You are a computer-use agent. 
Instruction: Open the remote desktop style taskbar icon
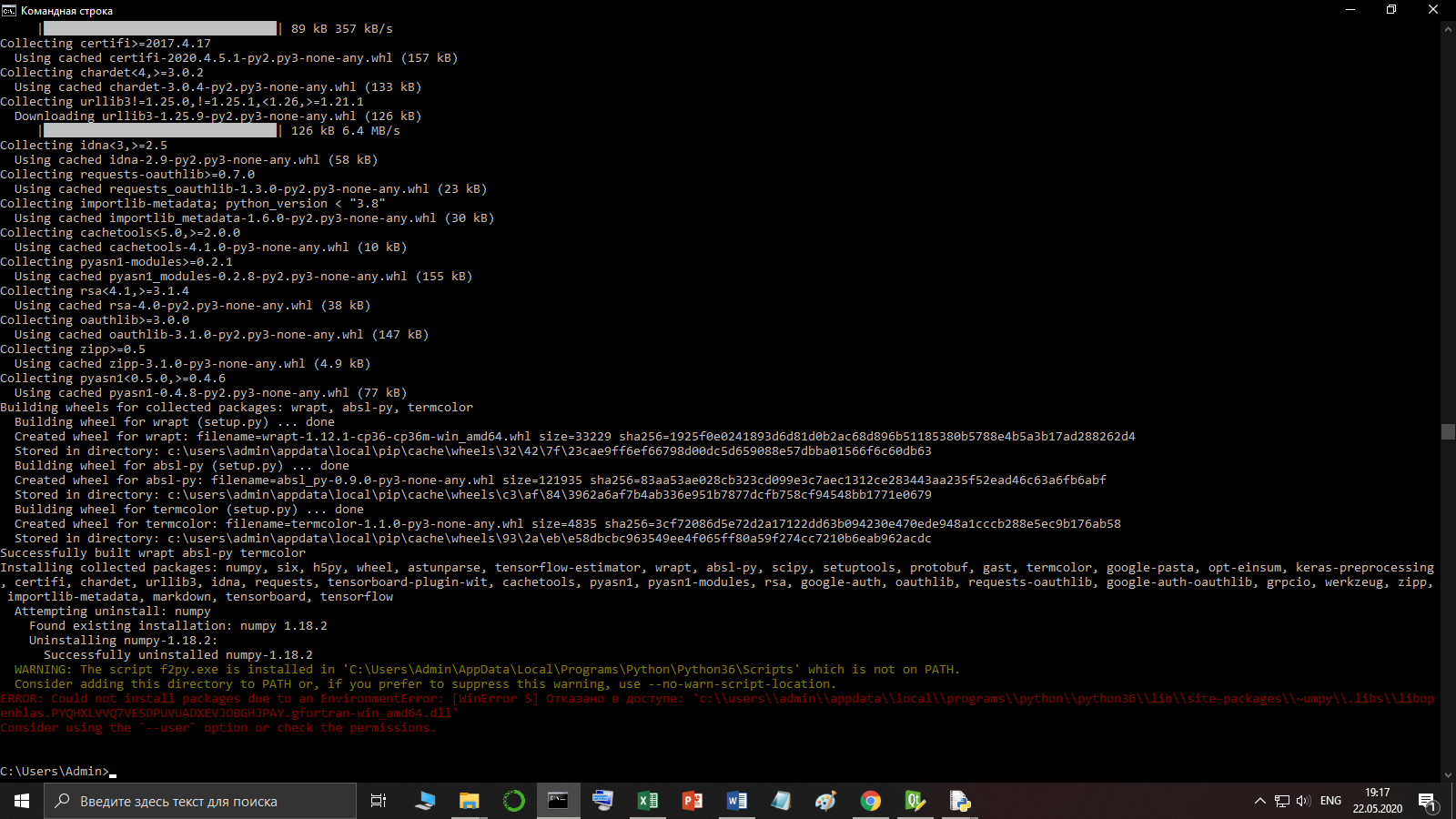[x=602, y=801]
